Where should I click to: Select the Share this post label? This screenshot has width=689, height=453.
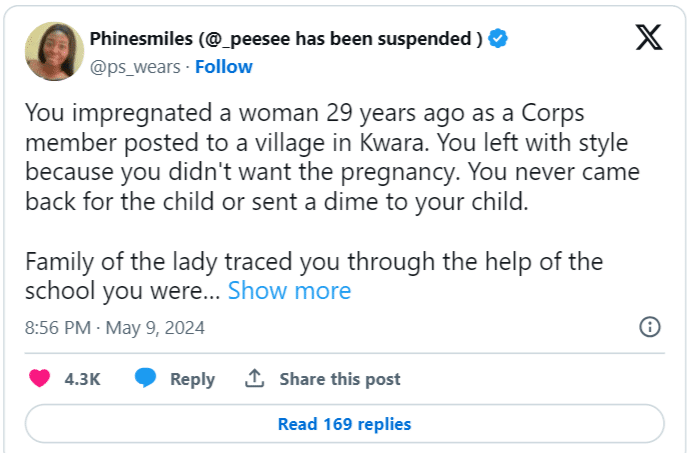coord(339,379)
